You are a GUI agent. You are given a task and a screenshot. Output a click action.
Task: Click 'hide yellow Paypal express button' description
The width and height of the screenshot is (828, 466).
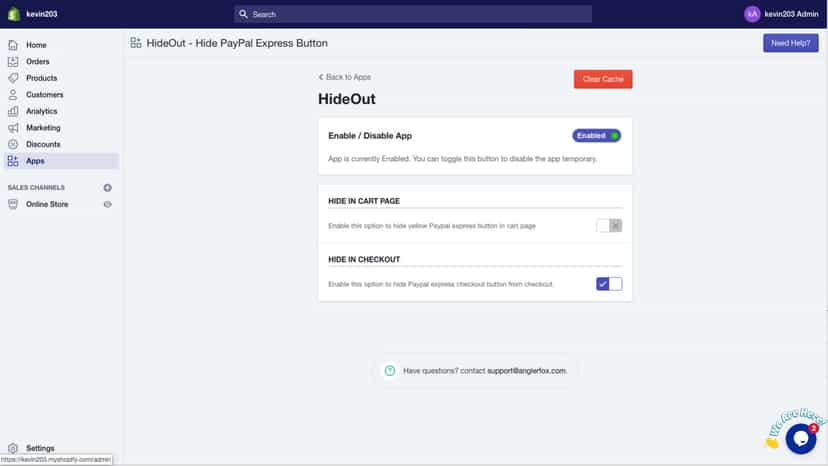point(432,226)
